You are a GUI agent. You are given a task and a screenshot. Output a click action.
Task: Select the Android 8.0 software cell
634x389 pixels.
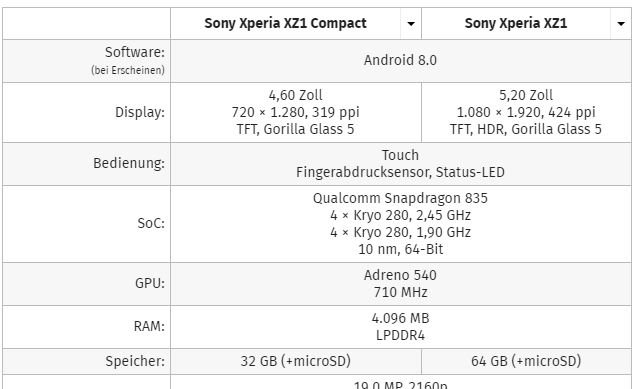click(x=401, y=61)
